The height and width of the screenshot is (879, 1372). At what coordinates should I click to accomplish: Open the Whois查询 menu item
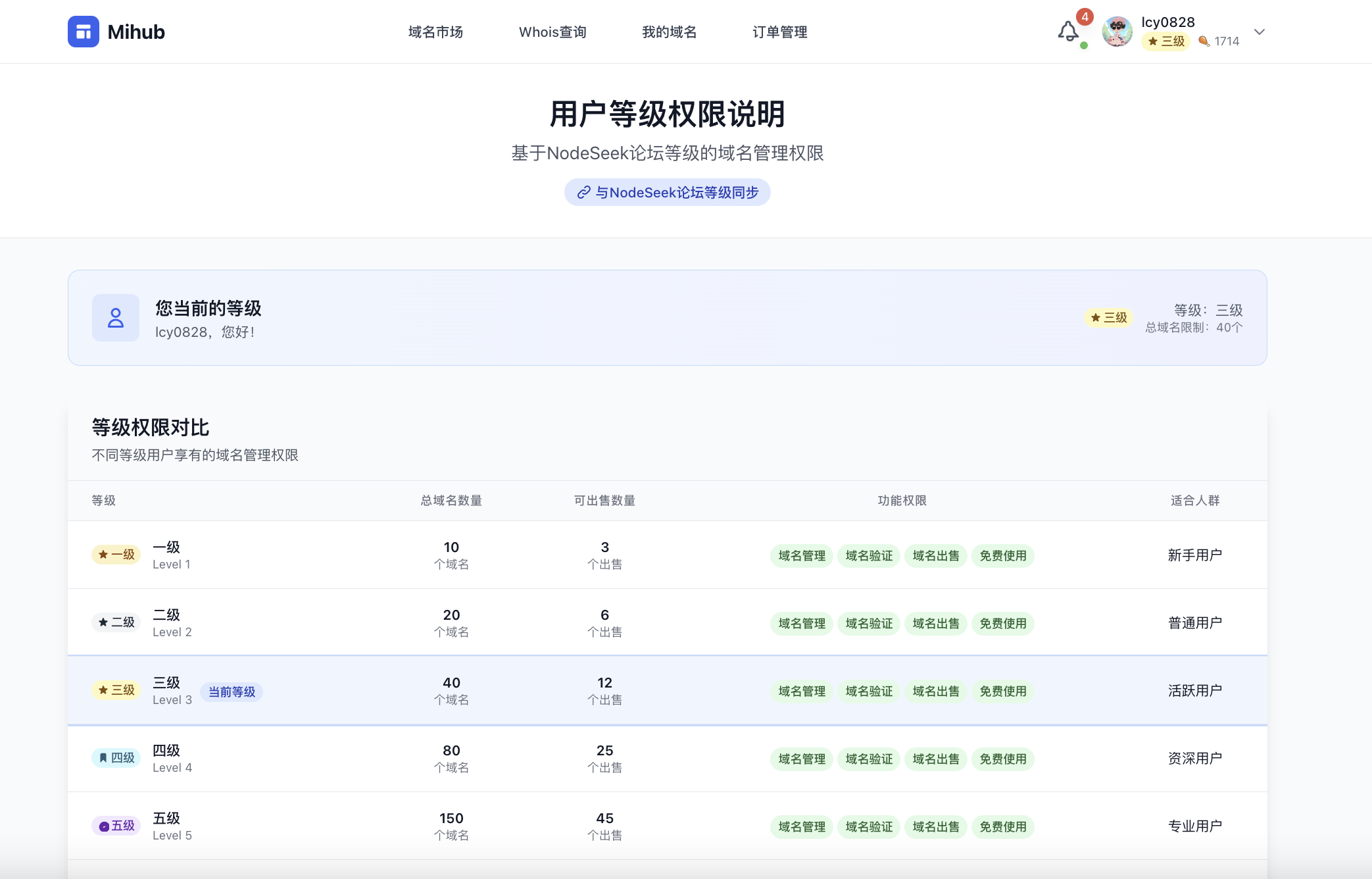pyautogui.click(x=552, y=32)
